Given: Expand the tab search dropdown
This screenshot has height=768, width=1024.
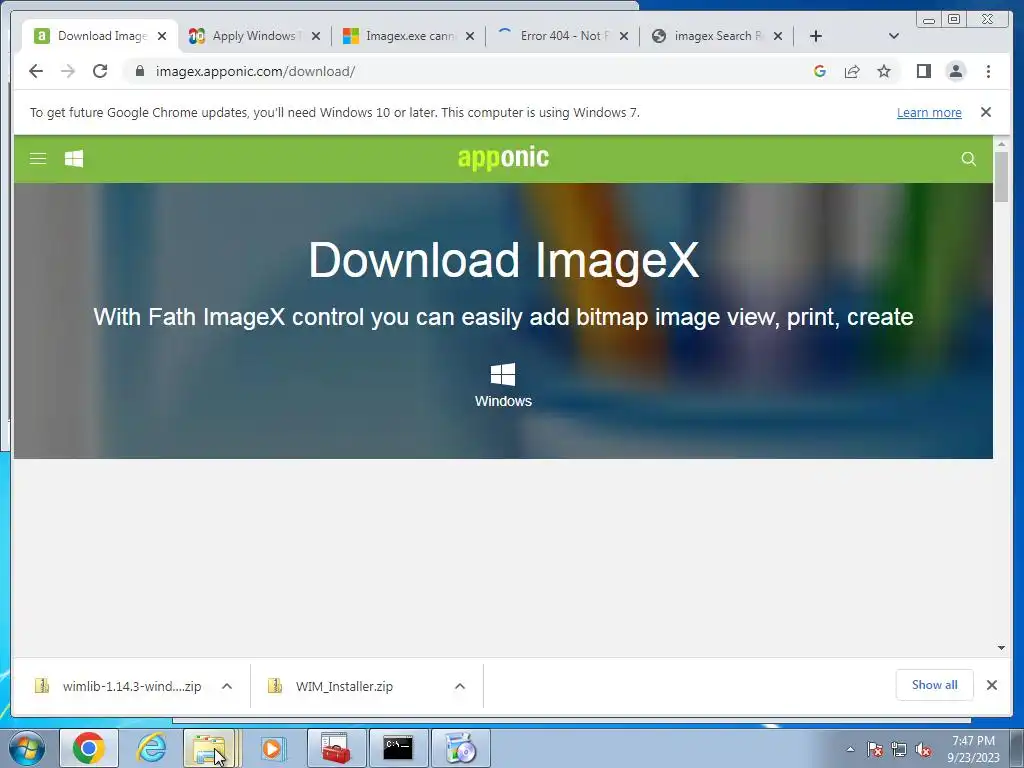Looking at the screenshot, I should (x=894, y=36).
